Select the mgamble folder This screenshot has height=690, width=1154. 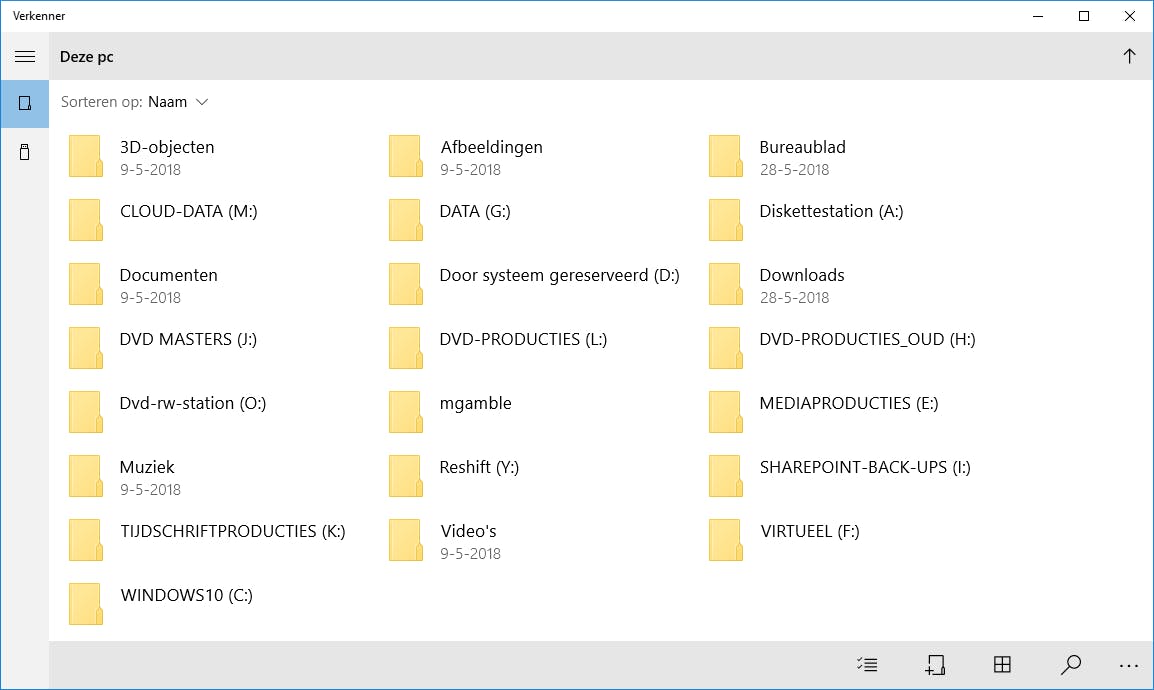(475, 403)
